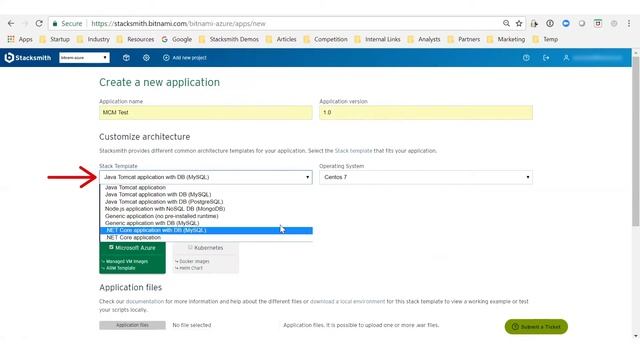Open the user profile icon
This screenshot has width=640, height=360.
tap(566, 58)
